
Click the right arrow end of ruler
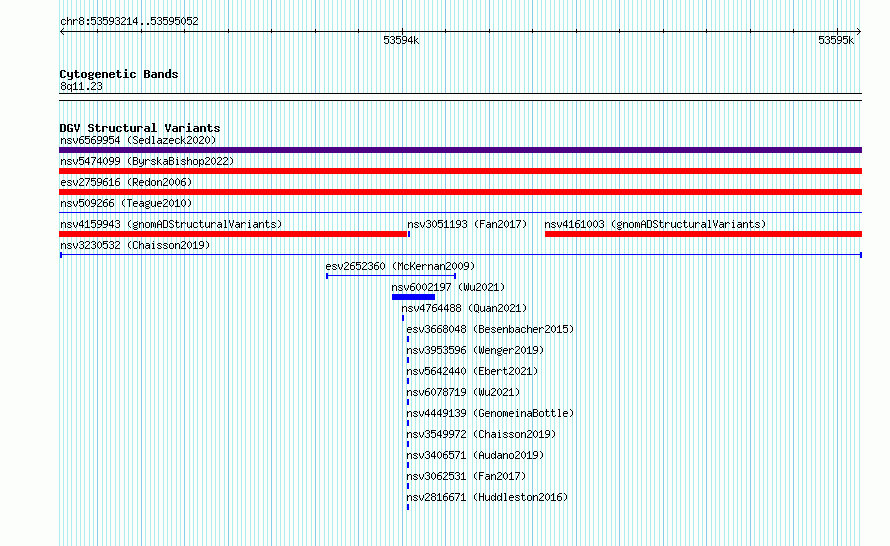(859, 31)
